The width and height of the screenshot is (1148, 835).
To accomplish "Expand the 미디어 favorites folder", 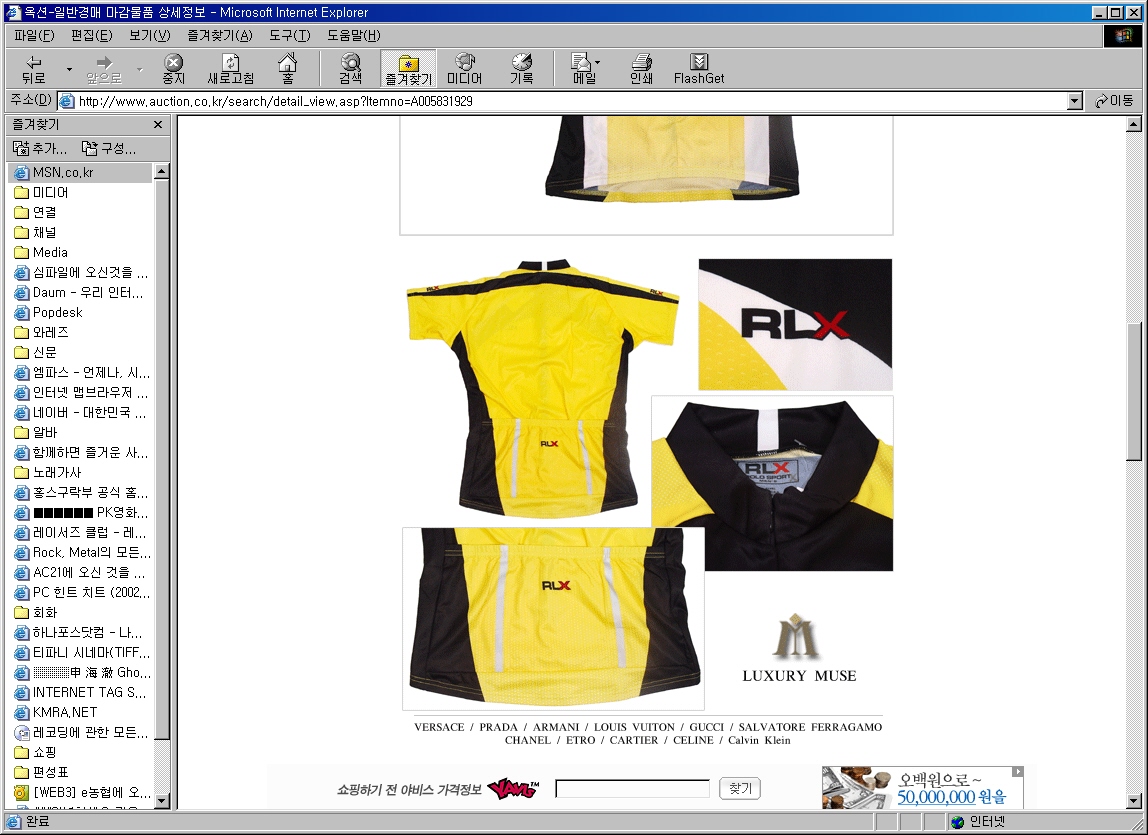I will pyautogui.click(x=42, y=193).
